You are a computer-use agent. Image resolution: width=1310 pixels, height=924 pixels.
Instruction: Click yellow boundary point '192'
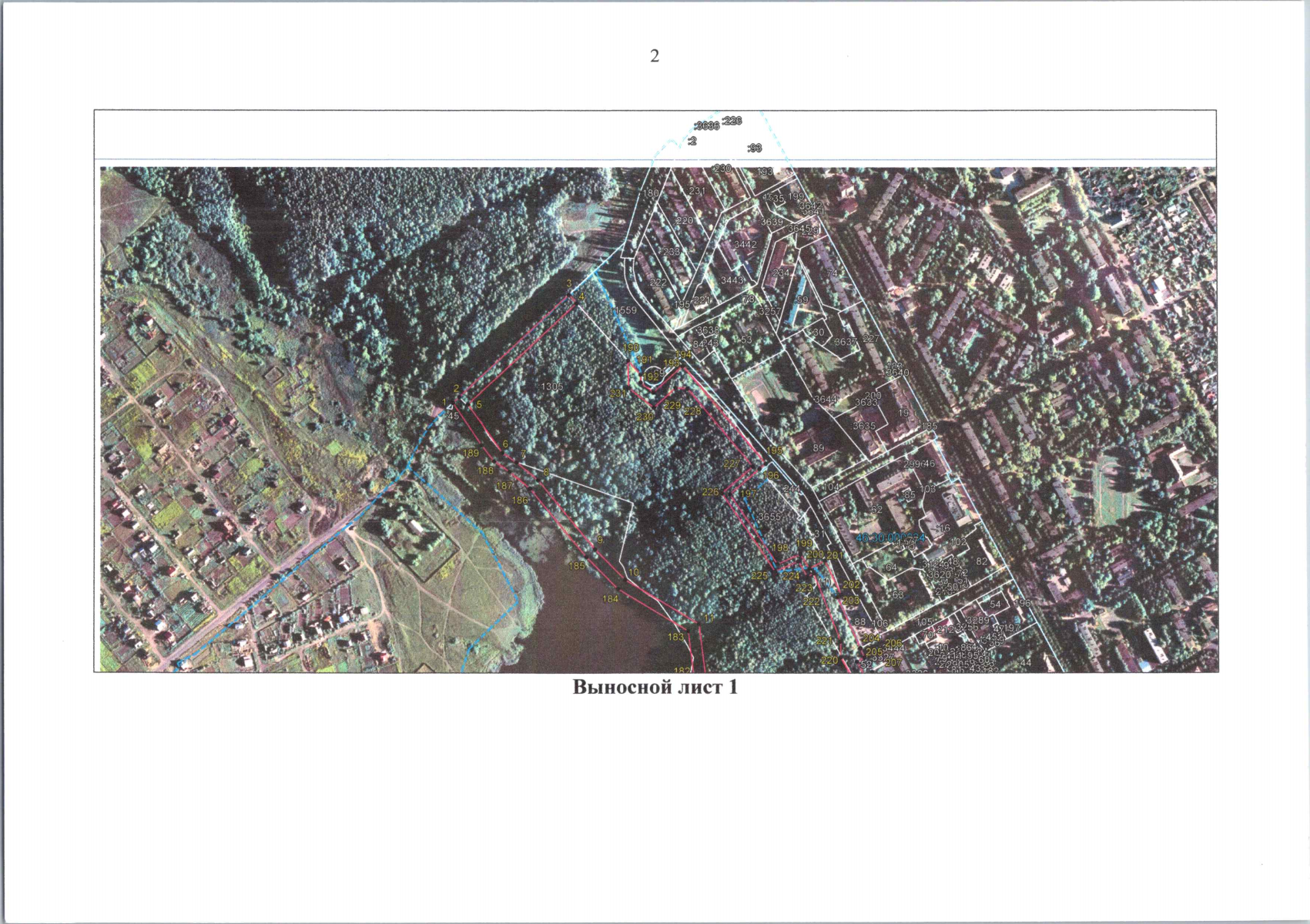[x=652, y=376]
